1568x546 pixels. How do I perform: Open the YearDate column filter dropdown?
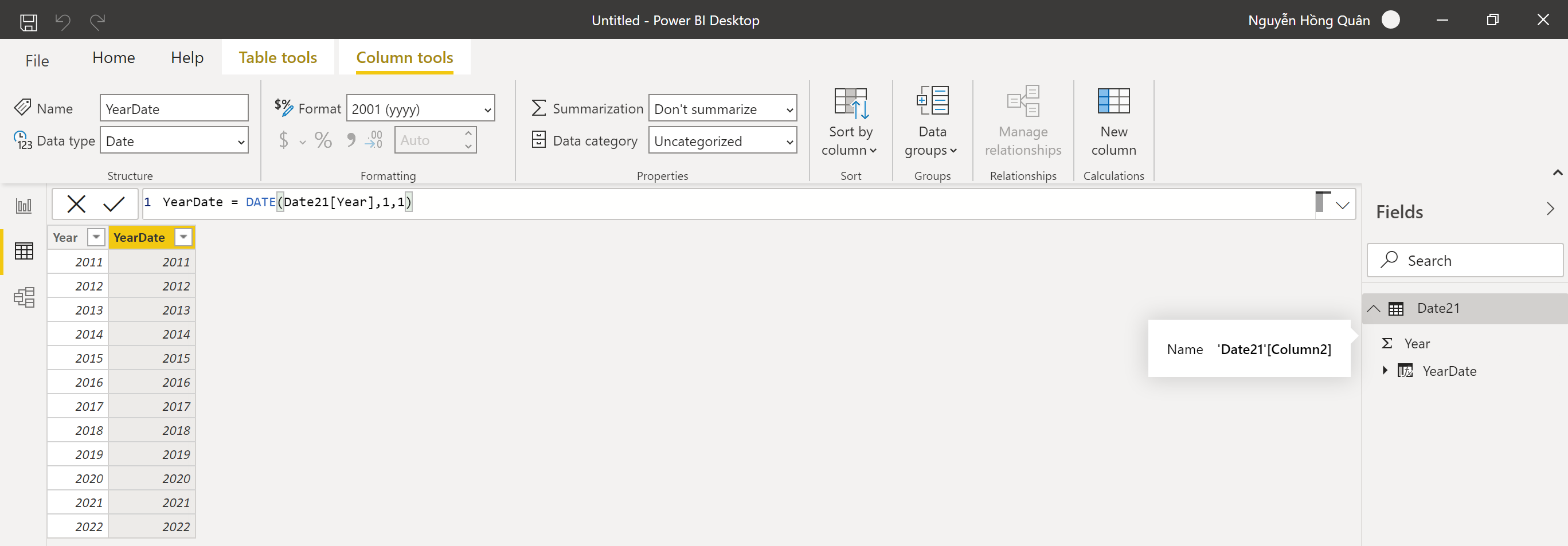click(x=183, y=237)
